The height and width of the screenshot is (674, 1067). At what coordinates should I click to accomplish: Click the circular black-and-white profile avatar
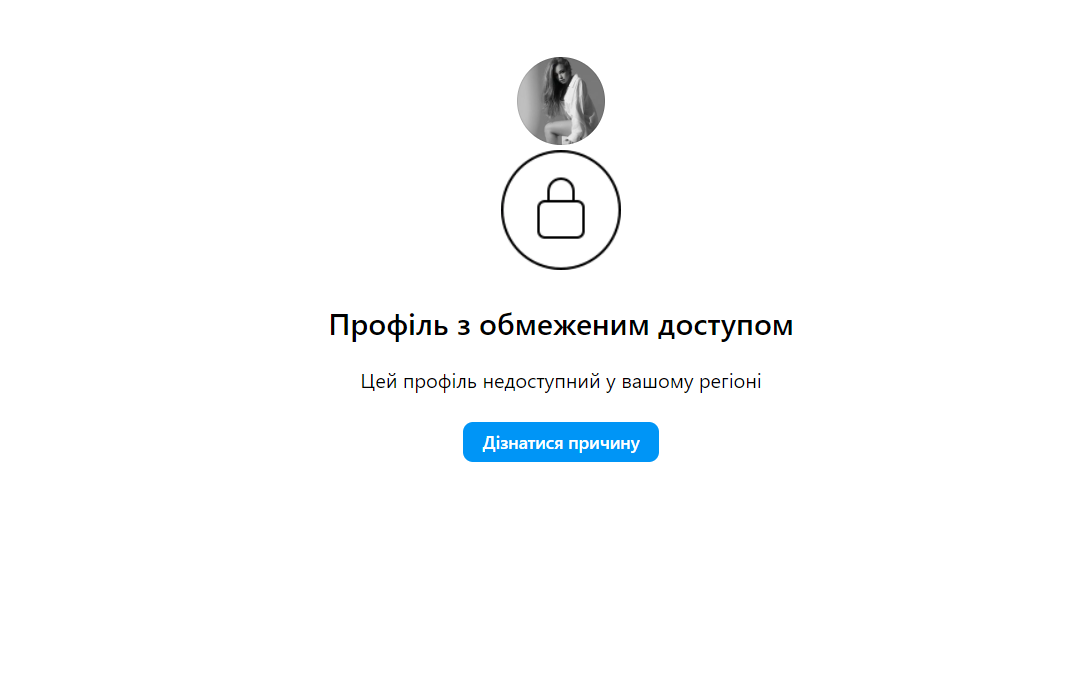coord(561,101)
